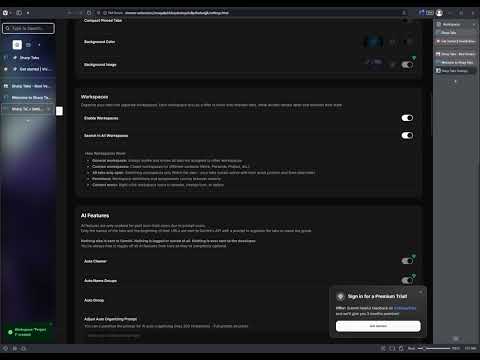Dismiss the green workspace created notification
Image resolution: width=480 pixels, height=360 pixels.
pos(51,324)
